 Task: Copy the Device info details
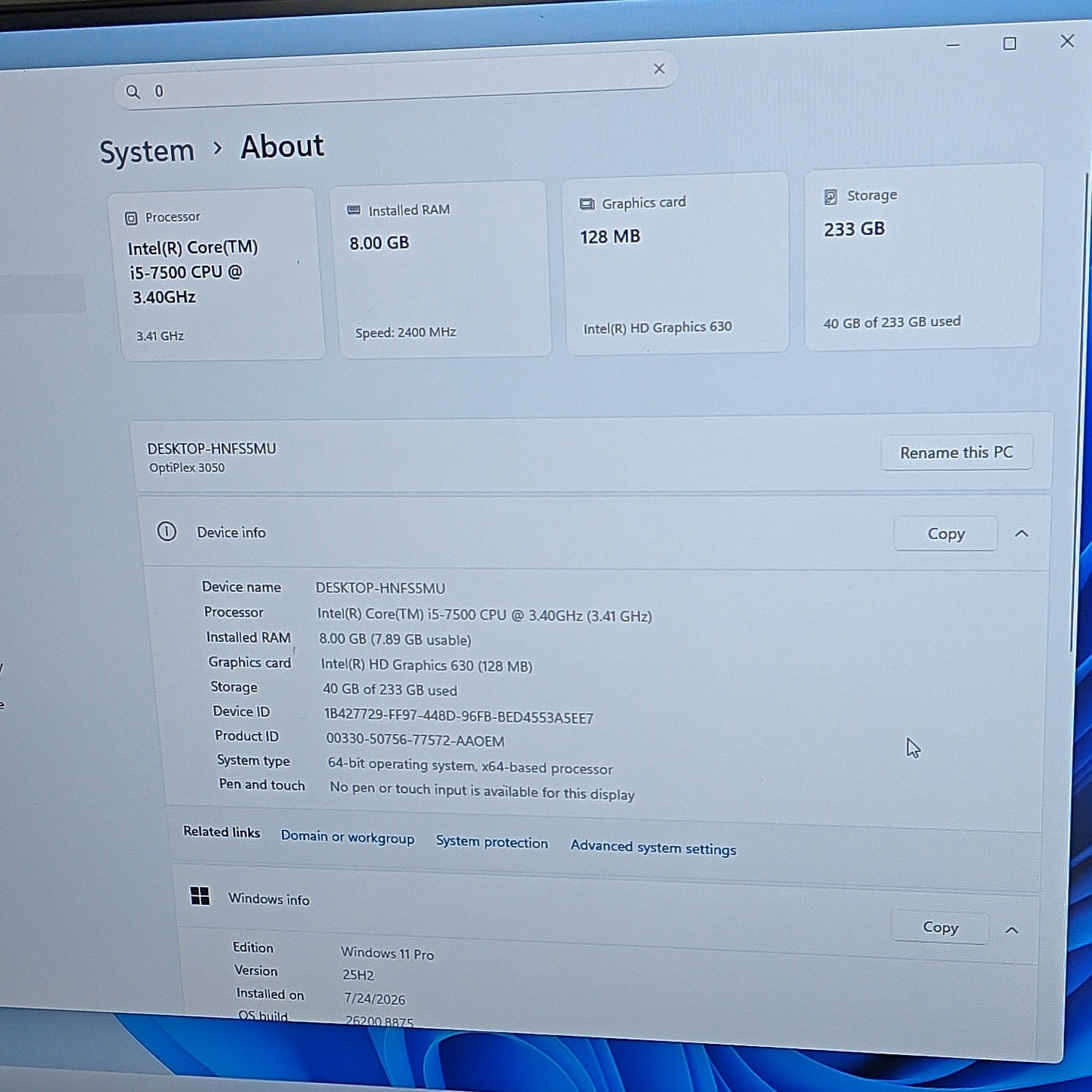[x=946, y=534]
